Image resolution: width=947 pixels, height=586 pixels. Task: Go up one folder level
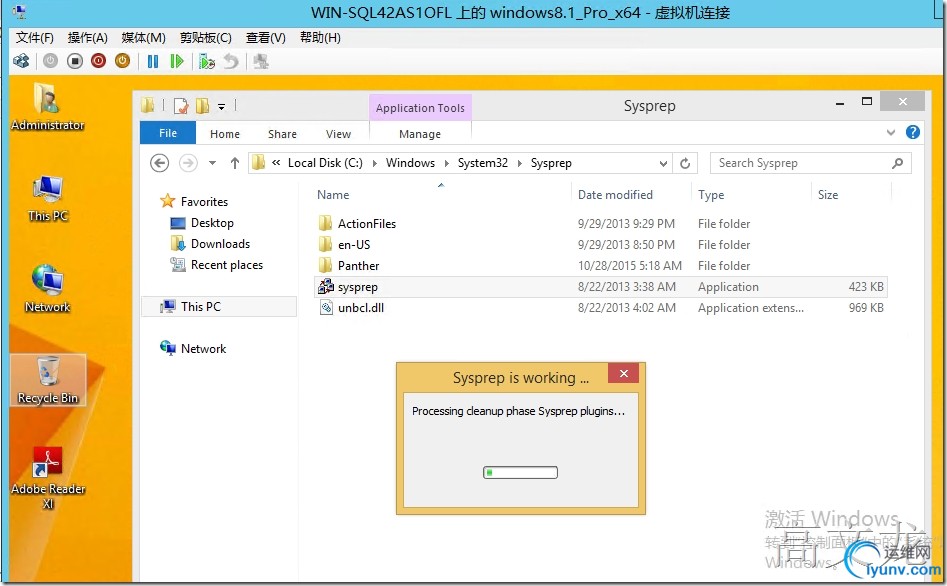coord(235,163)
